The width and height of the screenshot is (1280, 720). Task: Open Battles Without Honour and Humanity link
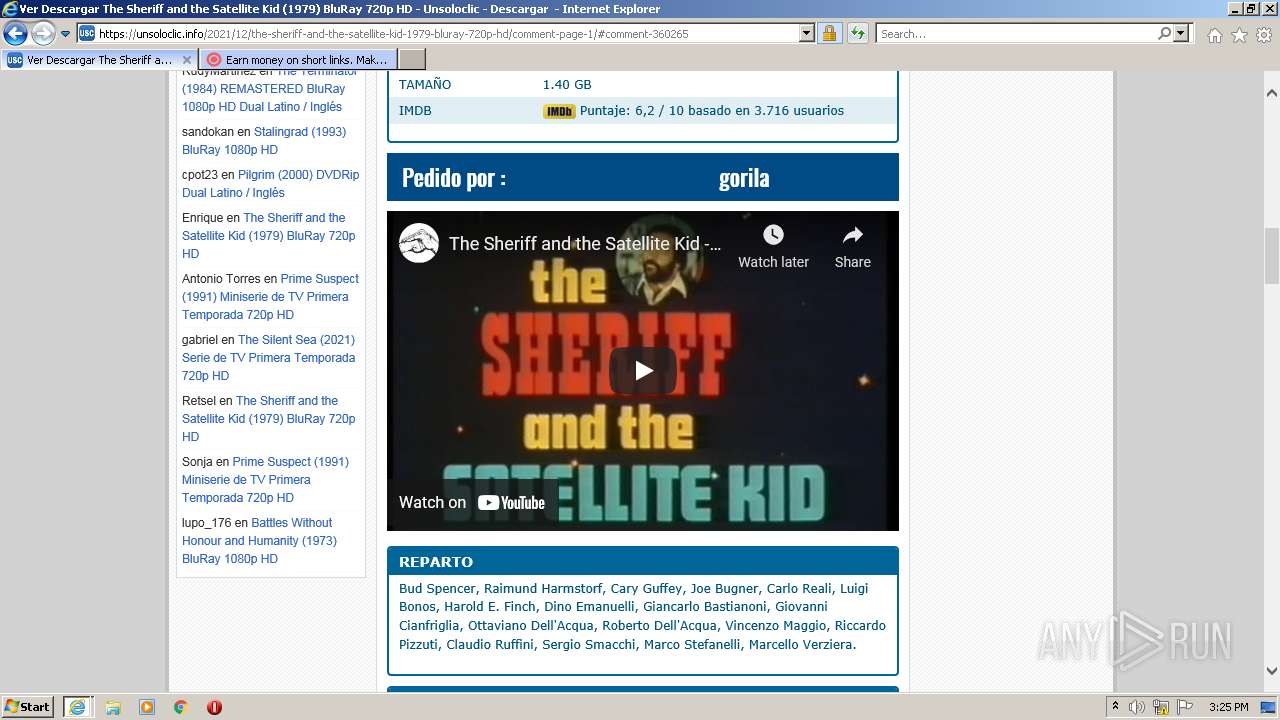(259, 541)
